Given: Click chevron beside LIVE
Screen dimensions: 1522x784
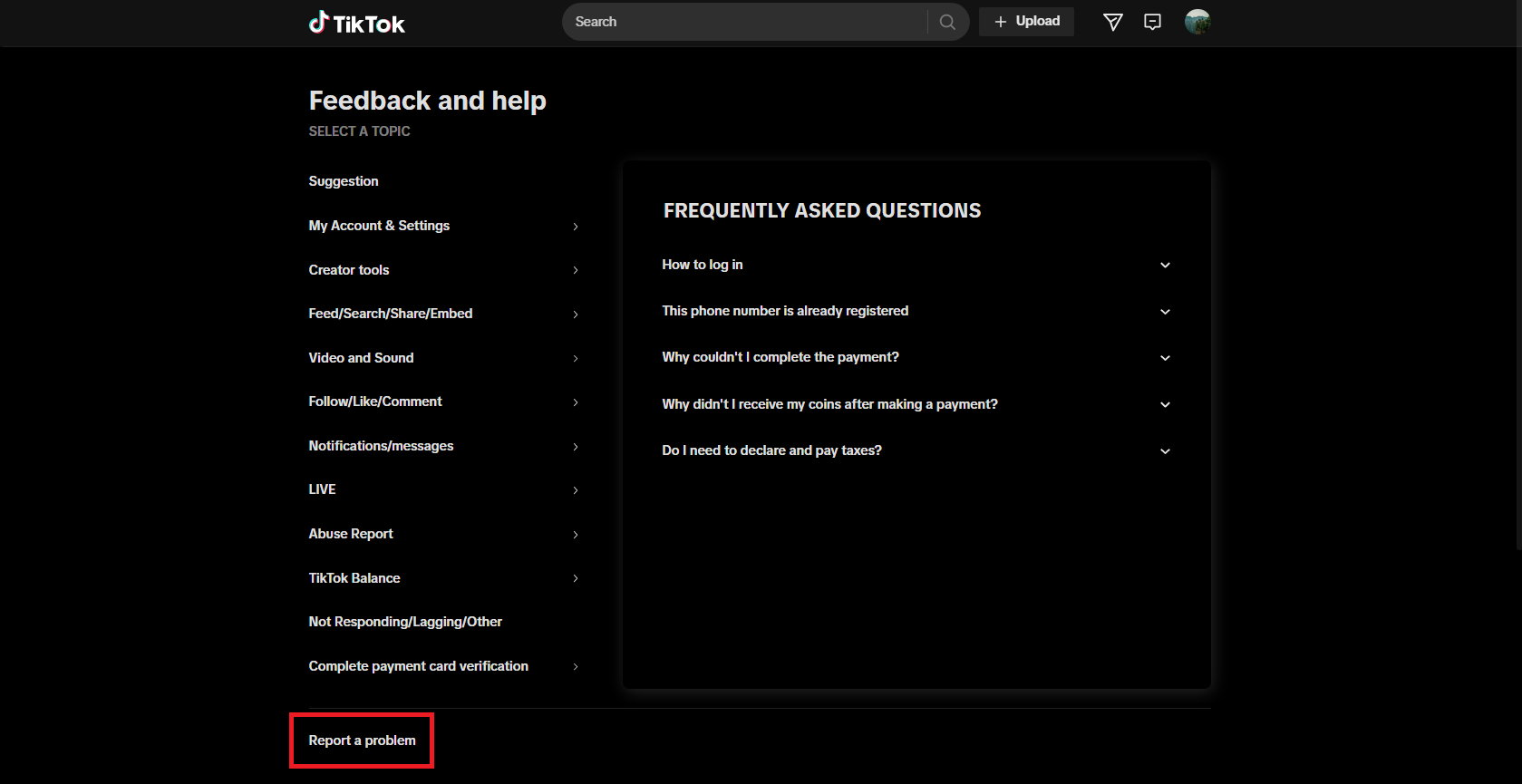Looking at the screenshot, I should click(x=576, y=490).
